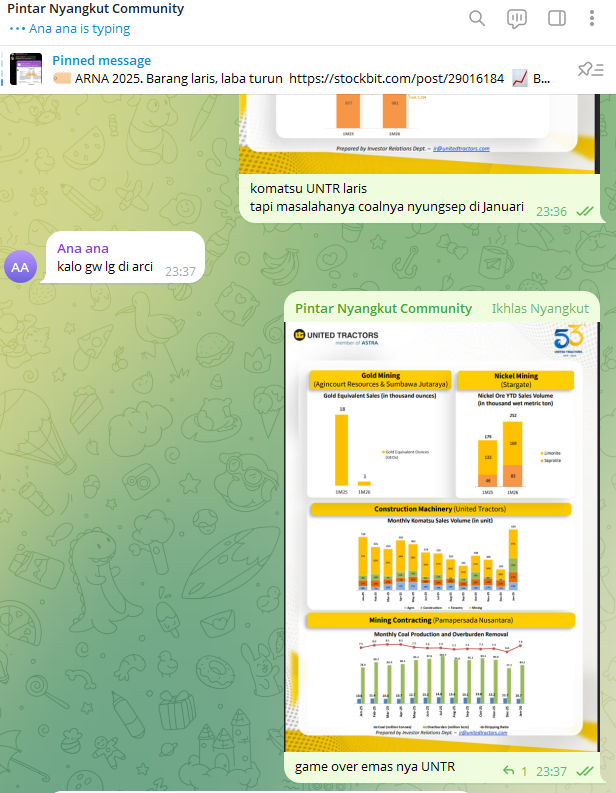This screenshot has width=616, height=793.
Task: Select the 'komatsu UNTR laris' caption text
Action: [309, 189]
